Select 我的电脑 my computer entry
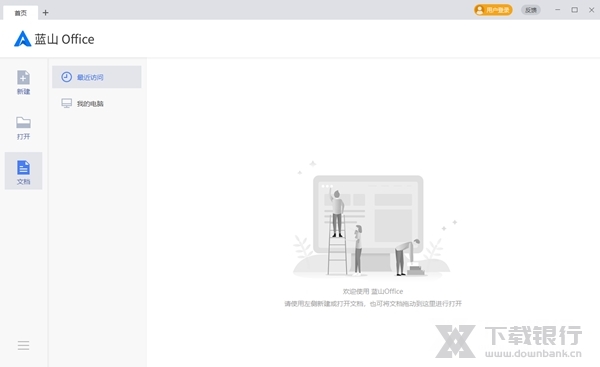Screen dimensions: 600x367 click(97, 103)
